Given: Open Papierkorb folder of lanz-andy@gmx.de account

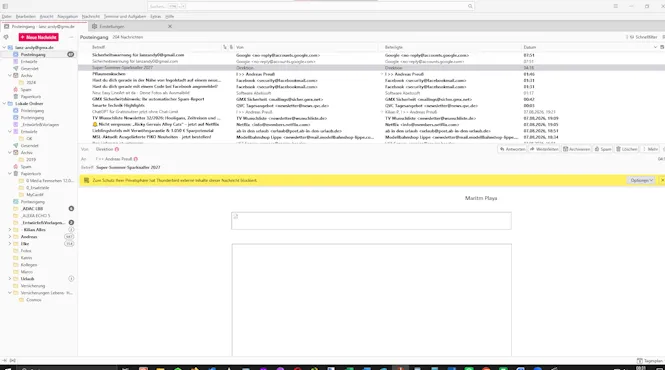Looking at the screenshot, I should [x=31, y=97].
